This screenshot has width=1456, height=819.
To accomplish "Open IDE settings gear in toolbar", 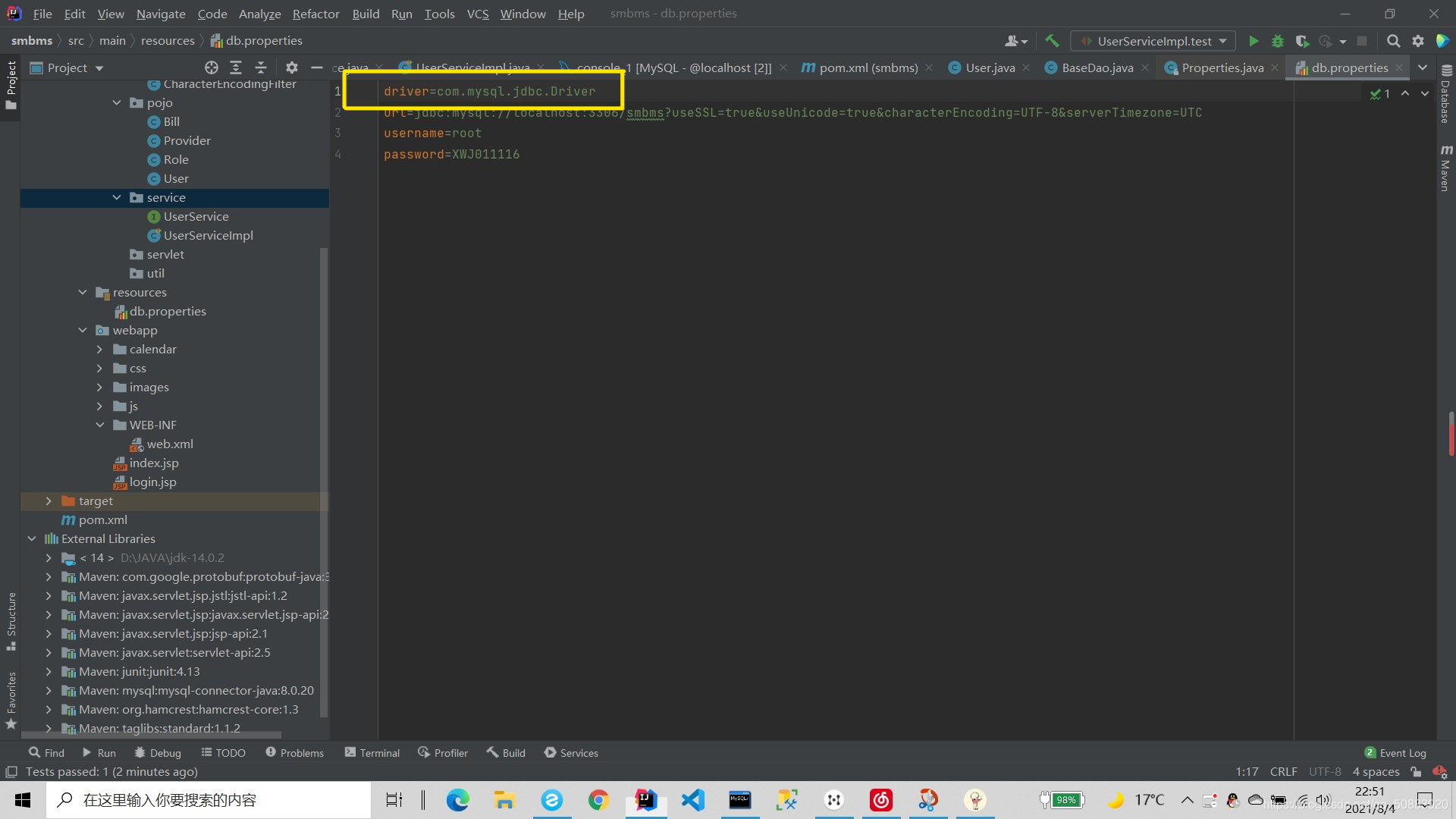I will (1417, 41).
